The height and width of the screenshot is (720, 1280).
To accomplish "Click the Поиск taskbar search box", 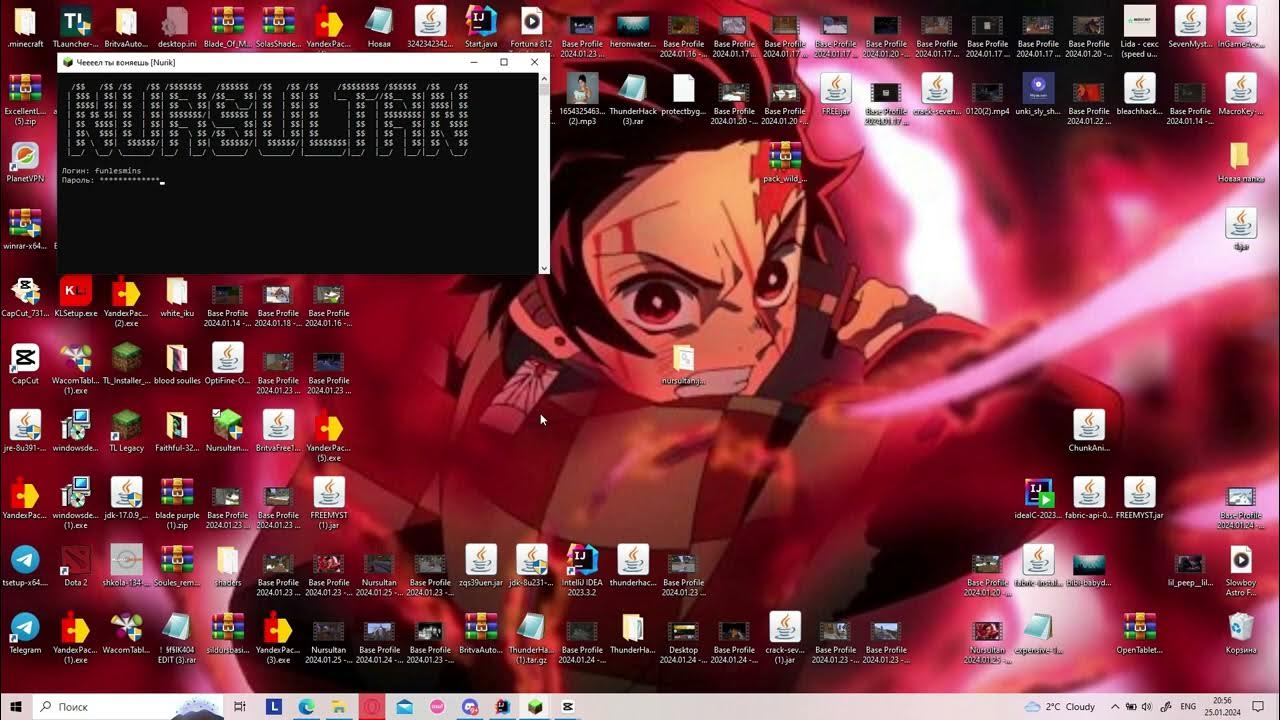I will pyautogui.click(x=130, y=707).
